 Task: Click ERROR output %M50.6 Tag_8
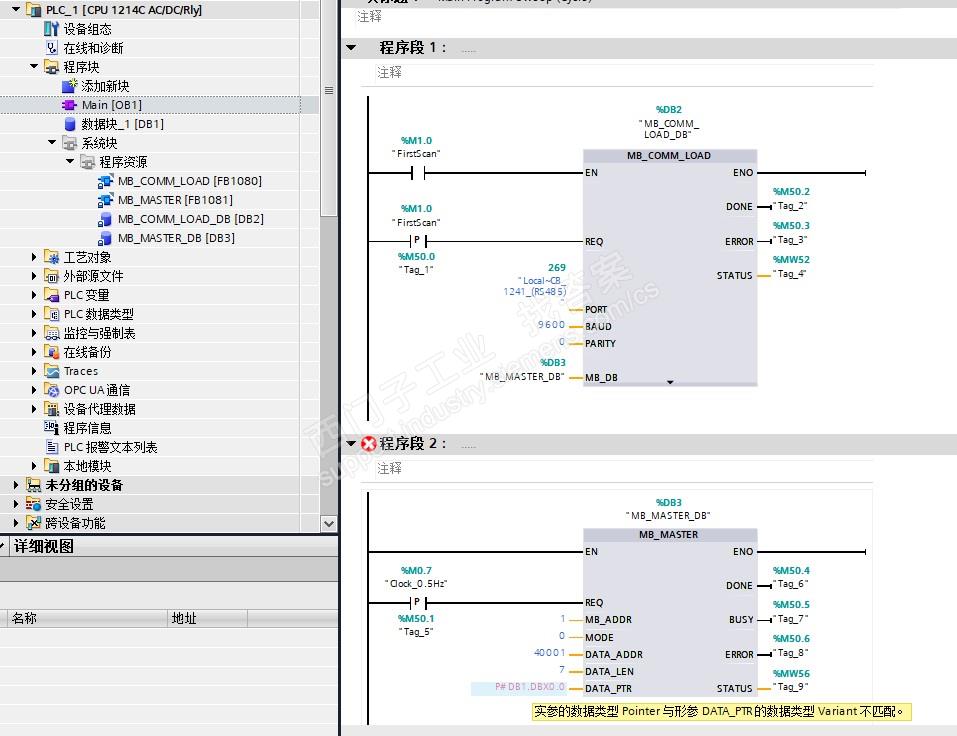click(x=791, y=646)
